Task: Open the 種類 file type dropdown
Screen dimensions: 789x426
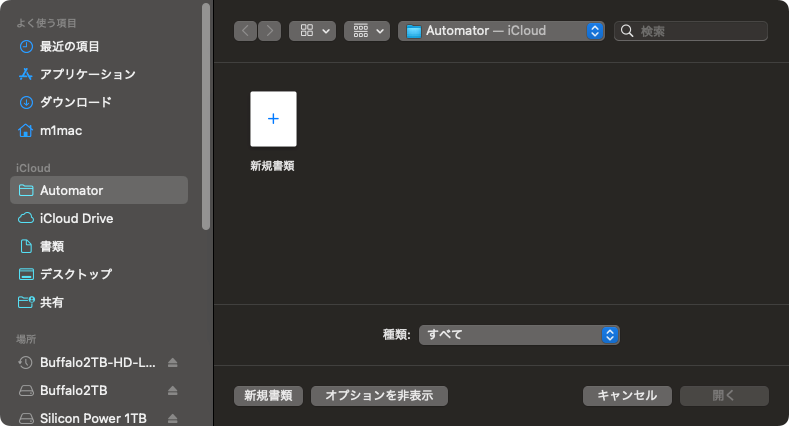Action: (519, 335)
